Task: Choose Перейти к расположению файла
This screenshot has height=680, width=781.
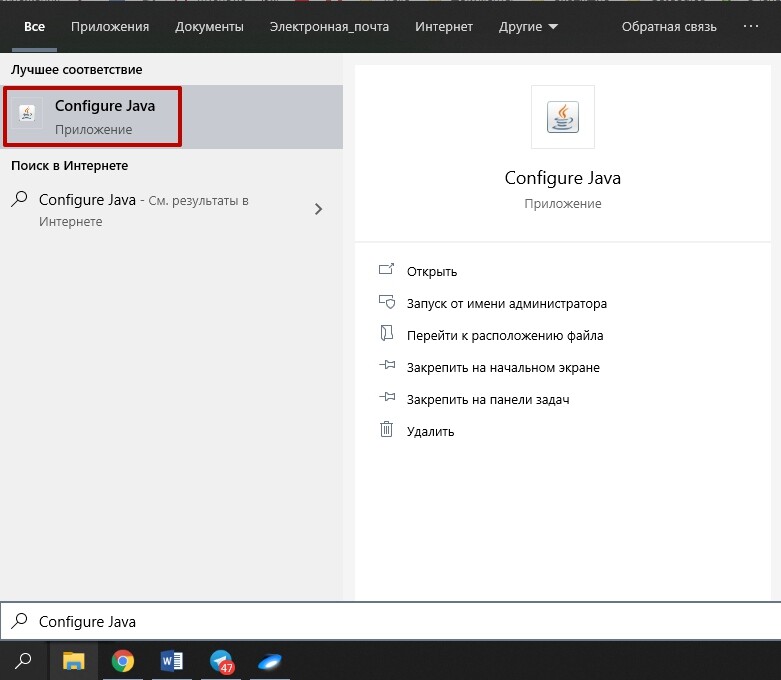Action: [505, 335]
